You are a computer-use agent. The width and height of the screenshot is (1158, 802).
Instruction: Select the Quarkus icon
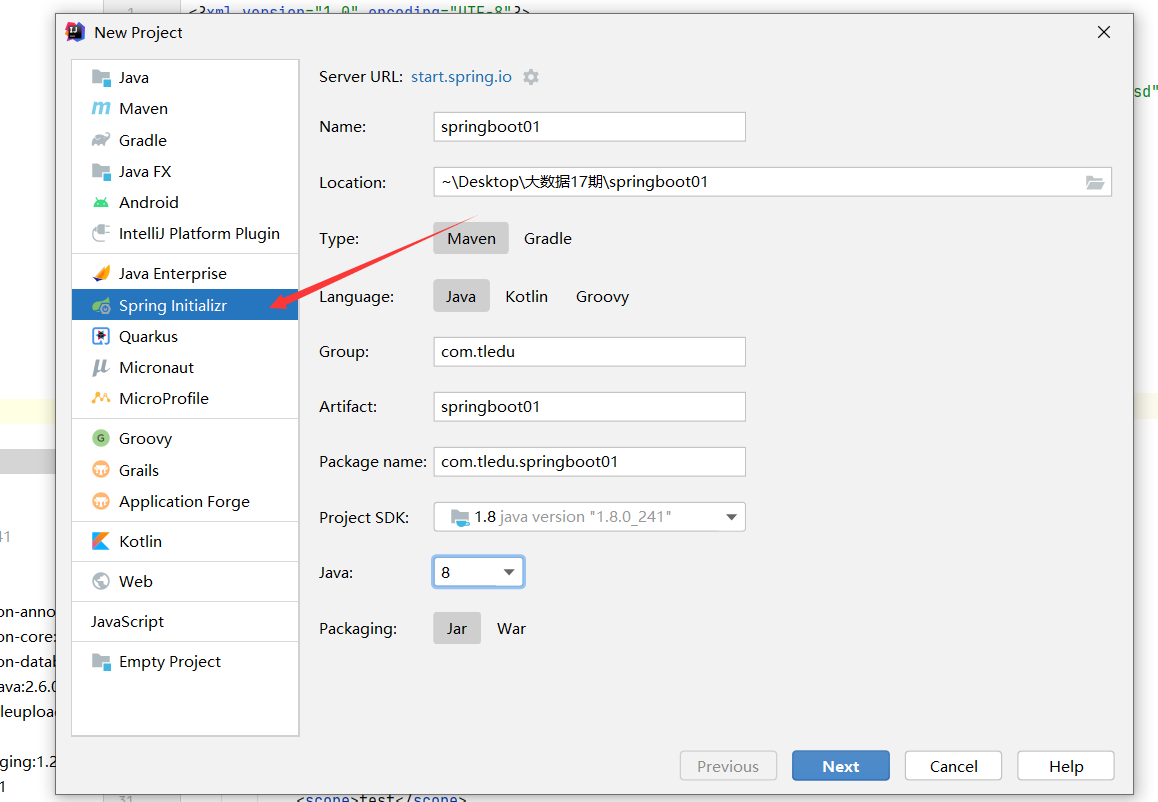tap(101, 337)
